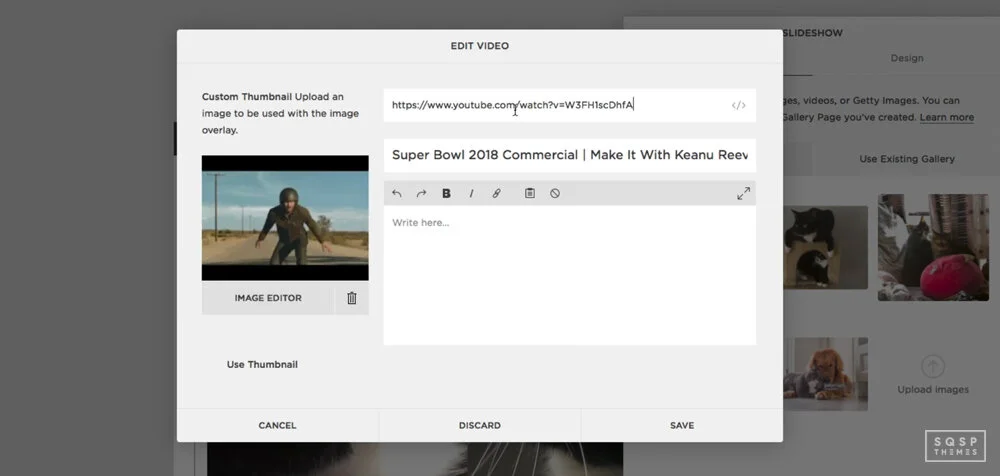Click the video title field
This screenshot has width=1000, height=476.
570,155
